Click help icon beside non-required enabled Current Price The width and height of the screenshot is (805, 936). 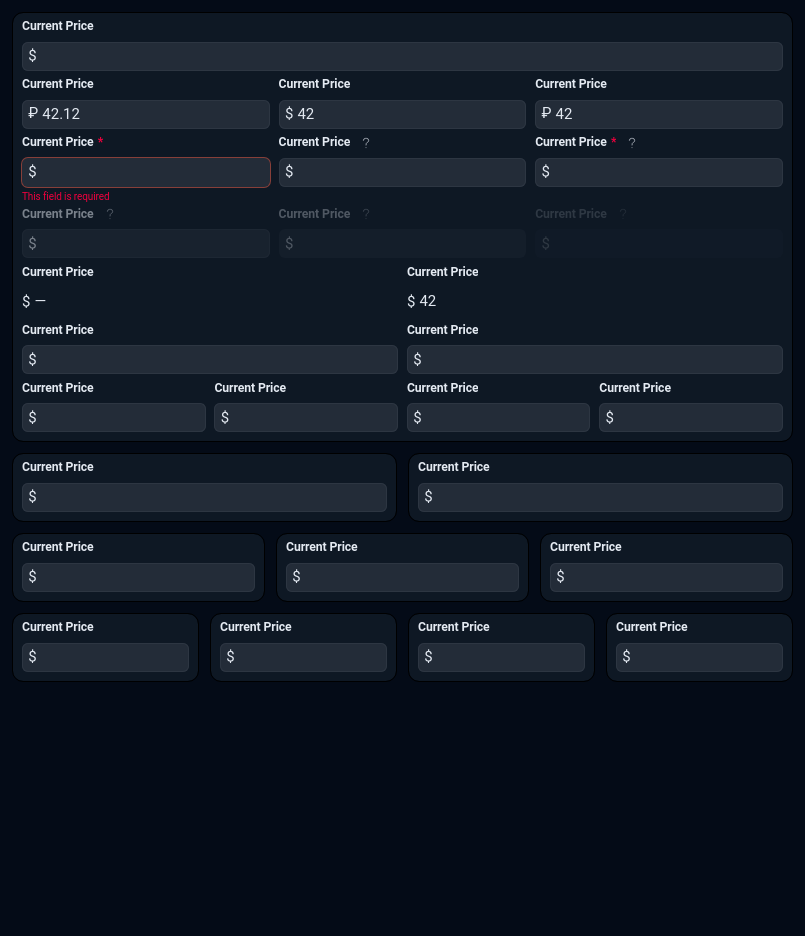[x=365, y=143]
